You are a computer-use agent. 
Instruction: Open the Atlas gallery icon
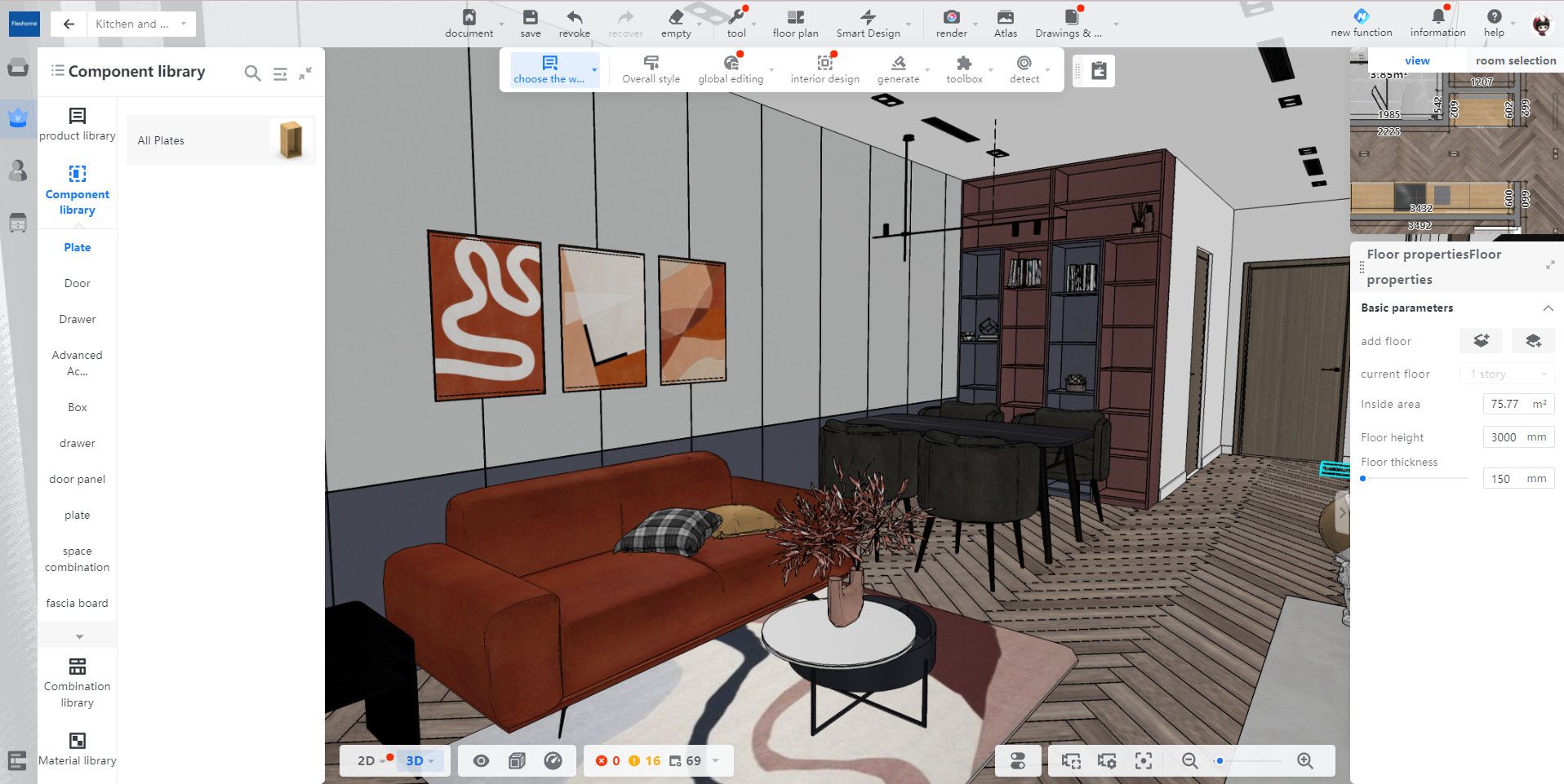tap(1006, 17)
